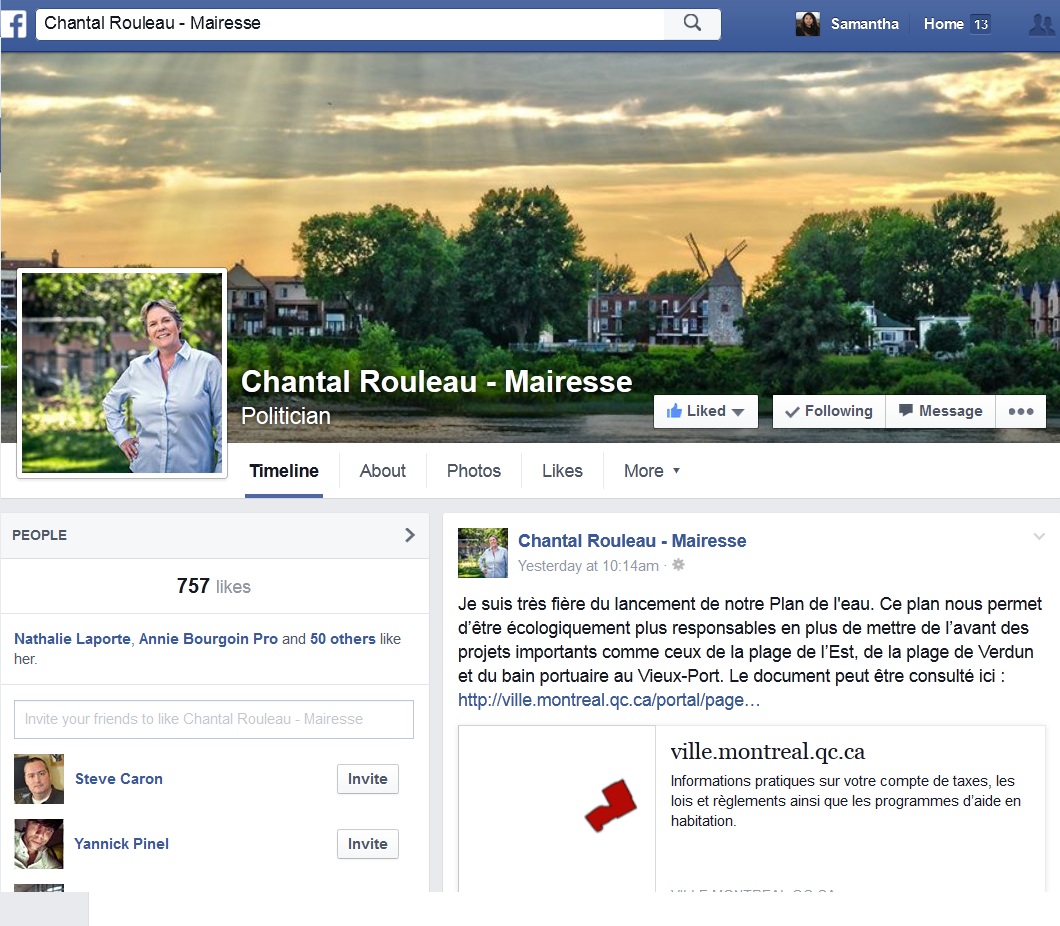Image resolution: width=1060 pixels, height=926 pixels.
Task: Click the Politician category label
Action: 286,416
